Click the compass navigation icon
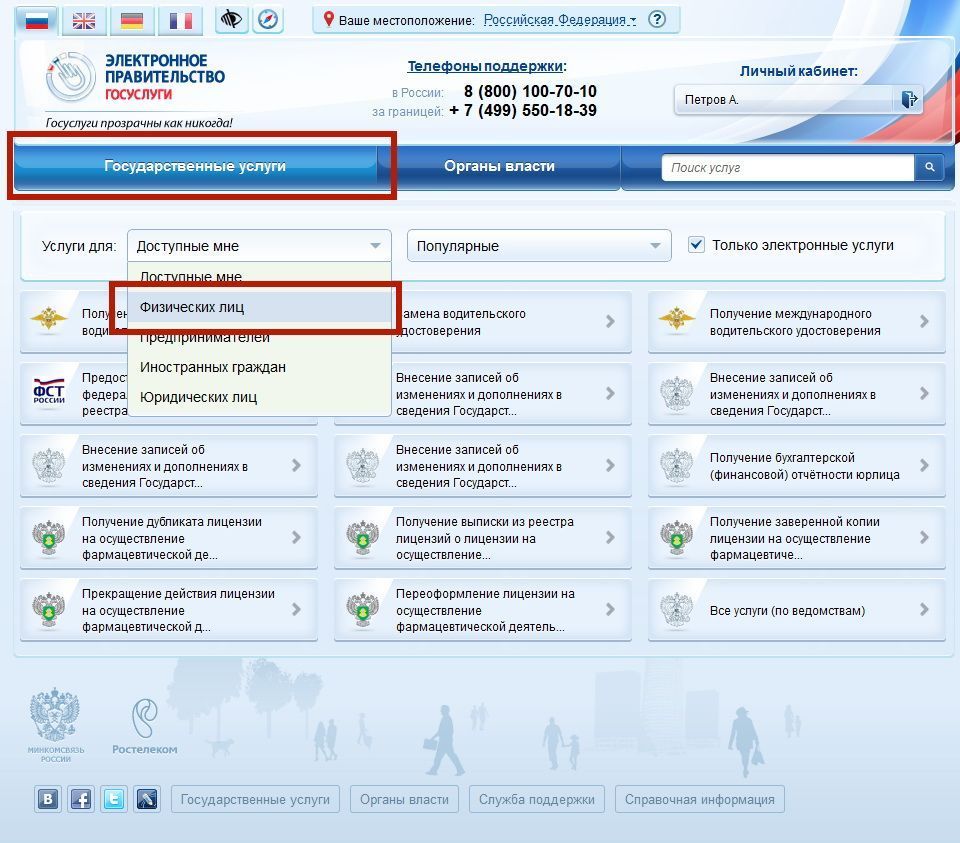This screenshot has height=843, width=960. 267,20
